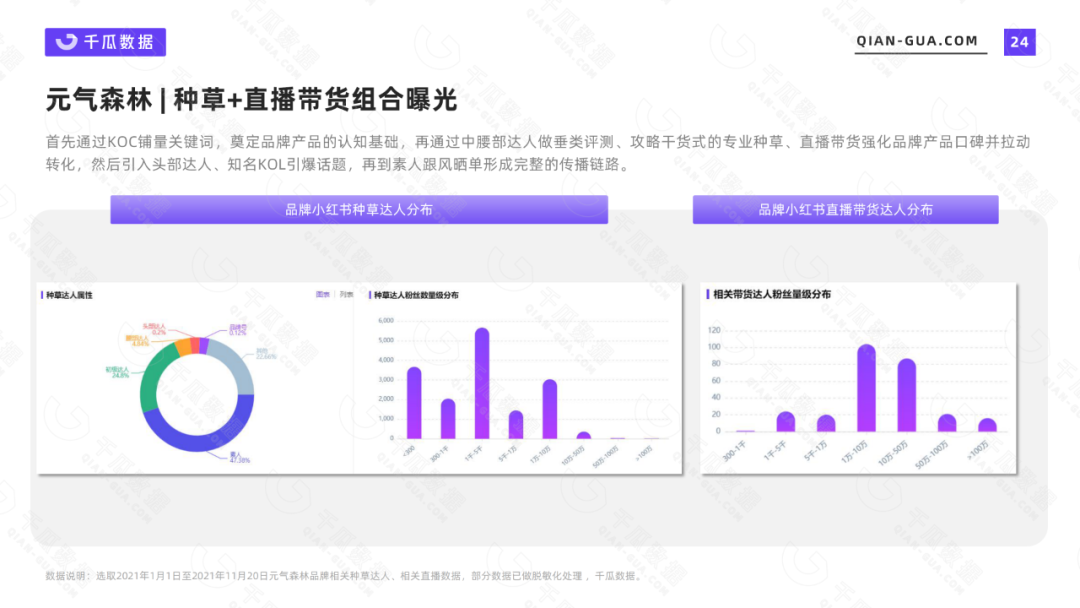Click the 相关带货达人粉丝量级分布 chart title
Image resolution: width=1080 pixels, height=608 pixels.
click(771, 294)
